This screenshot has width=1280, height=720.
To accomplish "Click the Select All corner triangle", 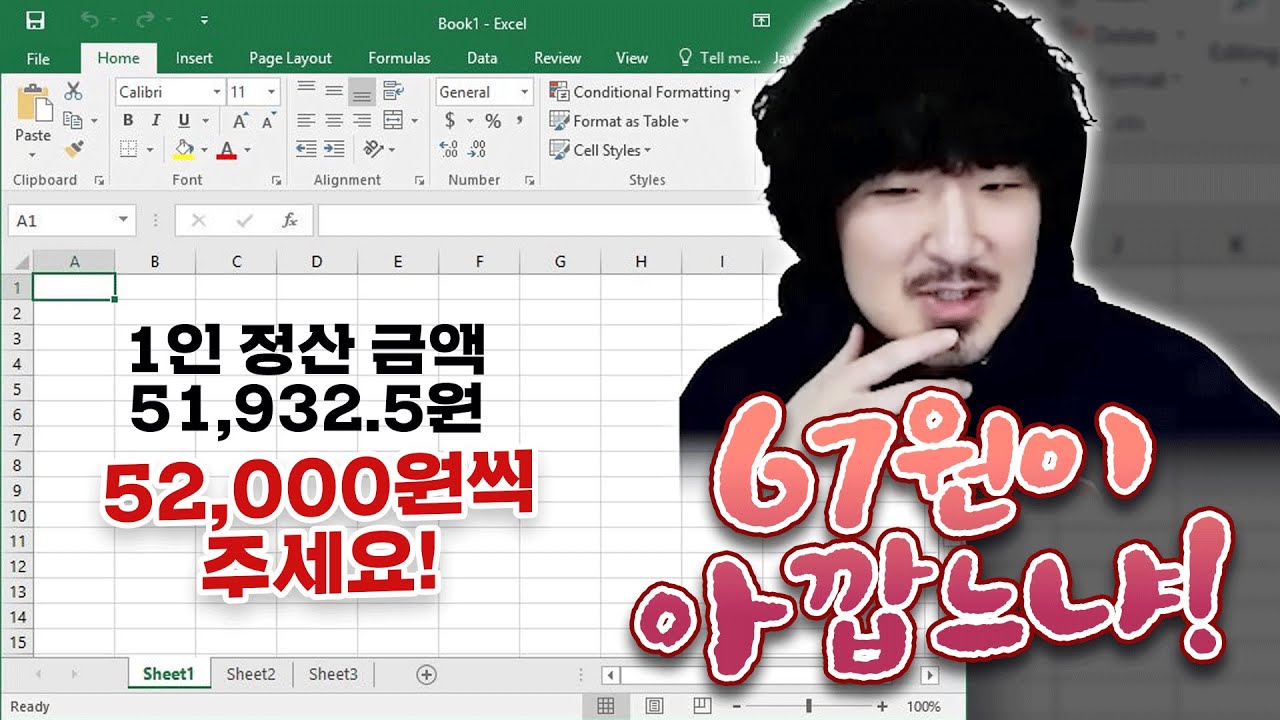I will tap(22, 262).
